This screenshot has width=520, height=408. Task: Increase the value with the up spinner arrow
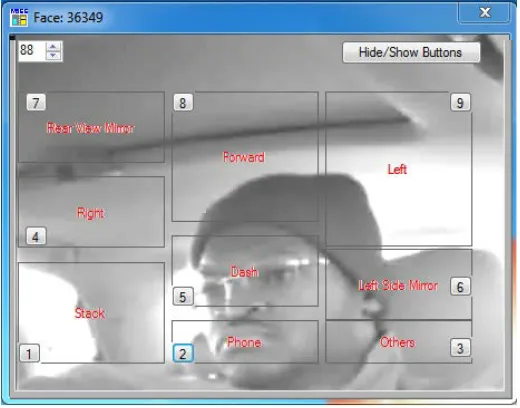(53, 46)
